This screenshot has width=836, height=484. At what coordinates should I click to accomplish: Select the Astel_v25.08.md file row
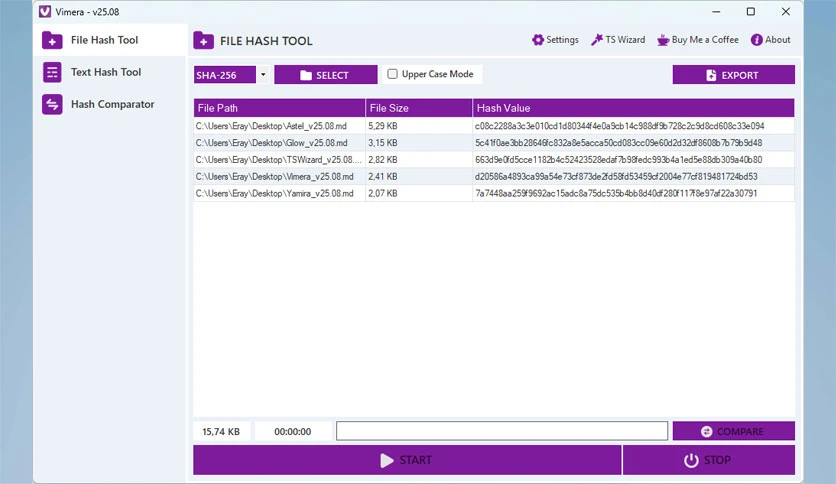click(x=494, y=126)
